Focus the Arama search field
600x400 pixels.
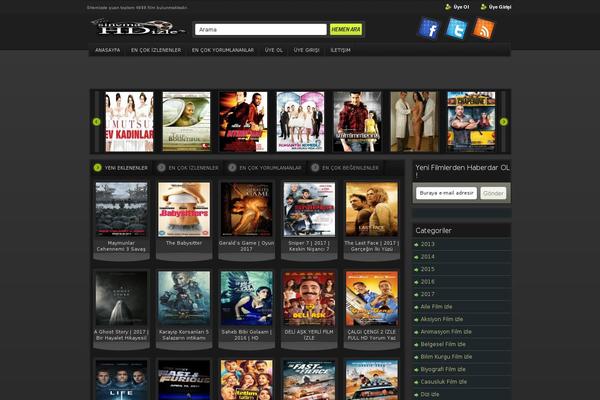[x=261, y=29]
